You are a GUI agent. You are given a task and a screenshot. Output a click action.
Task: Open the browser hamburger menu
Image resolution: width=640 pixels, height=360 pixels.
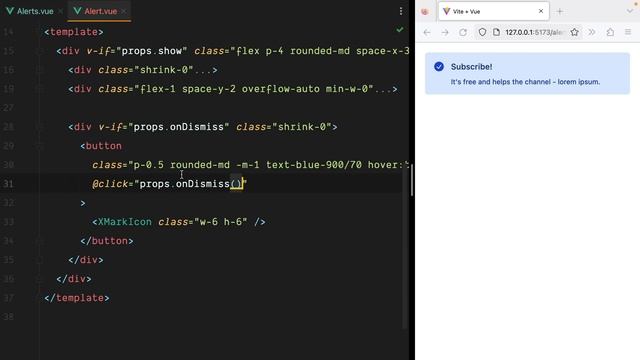click(x=628, y=32)
